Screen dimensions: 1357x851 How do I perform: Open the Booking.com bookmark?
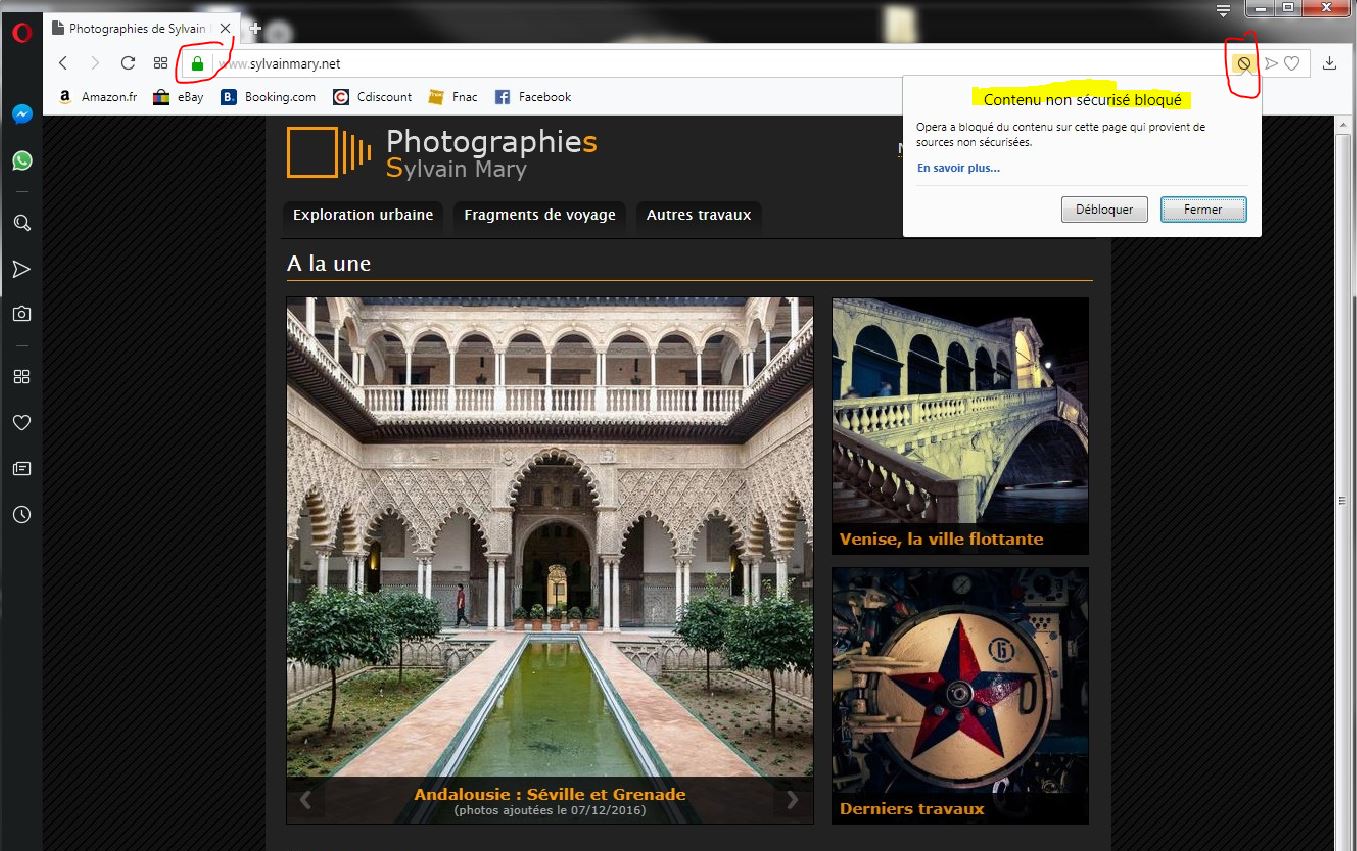click(x=269, y=97)
